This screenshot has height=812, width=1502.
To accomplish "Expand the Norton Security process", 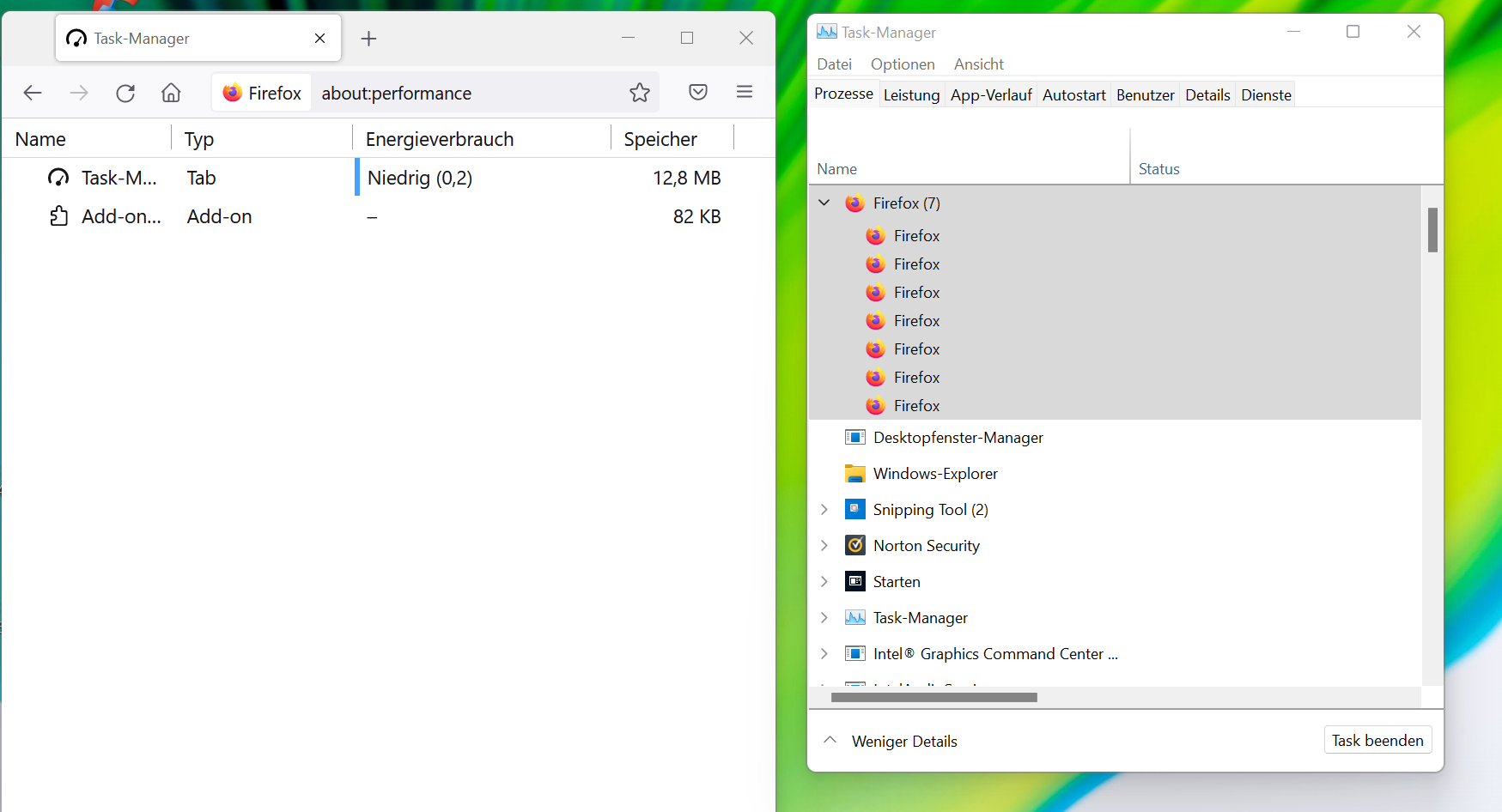I will coord(824,546).
